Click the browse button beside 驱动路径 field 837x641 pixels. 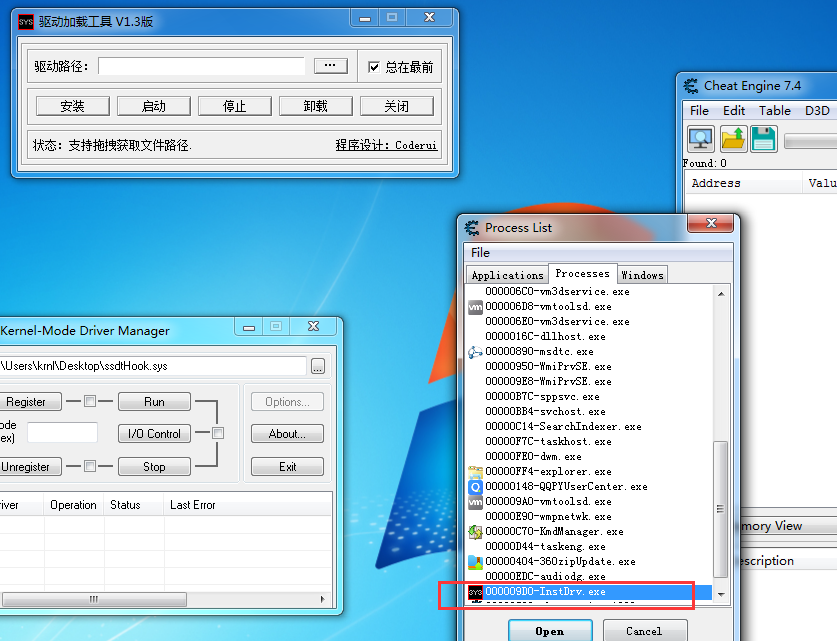[330, 66]
